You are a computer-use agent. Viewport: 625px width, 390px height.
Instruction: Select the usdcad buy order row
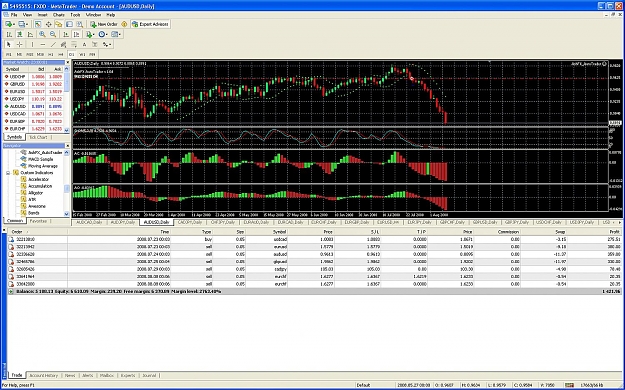tap(315, 239)
